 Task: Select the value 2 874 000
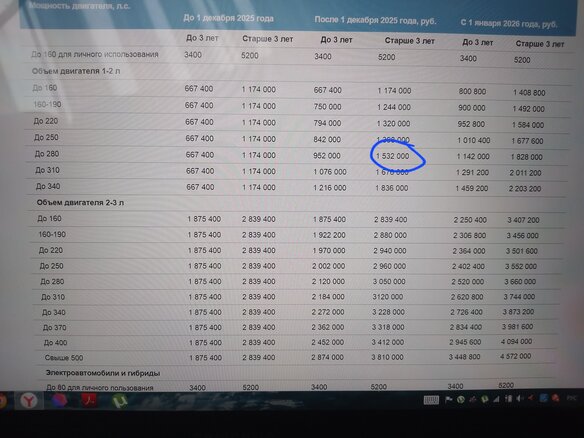click(x=327, y=357)
